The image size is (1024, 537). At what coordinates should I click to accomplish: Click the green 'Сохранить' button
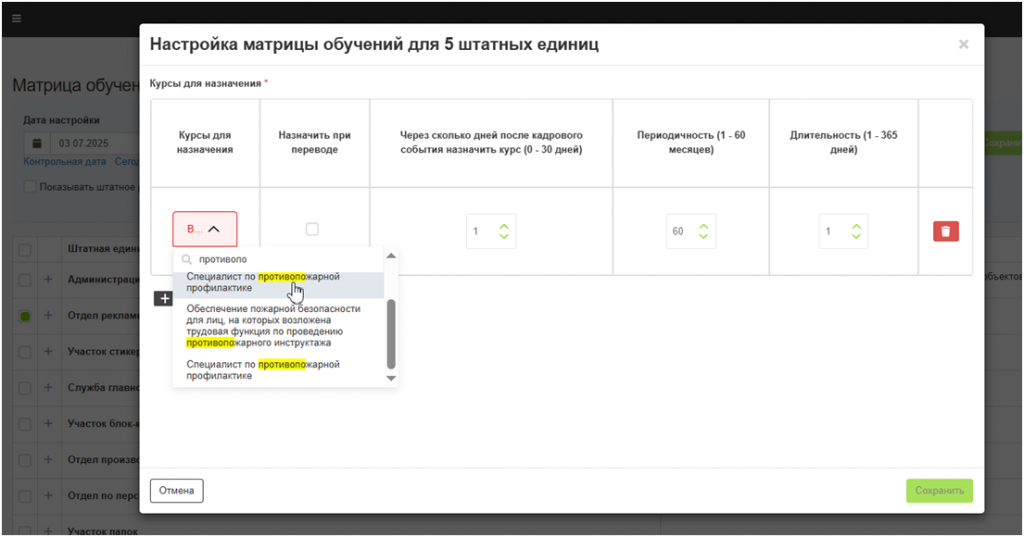pos(938,491)
